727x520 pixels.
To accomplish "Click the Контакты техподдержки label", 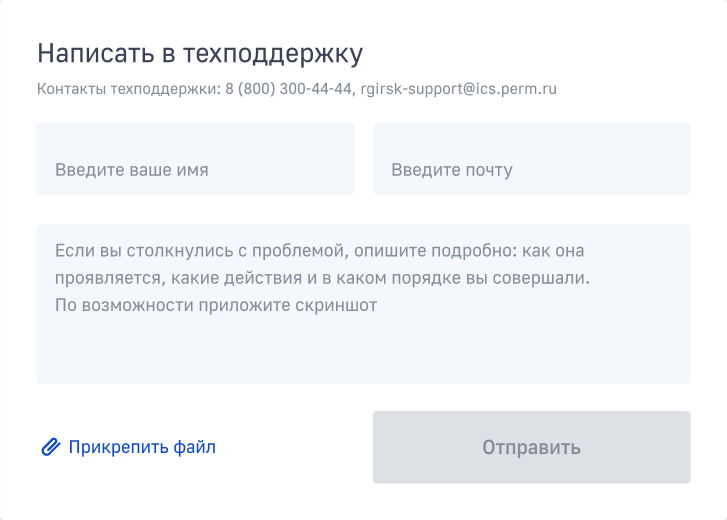I will [x=129, y=89].
